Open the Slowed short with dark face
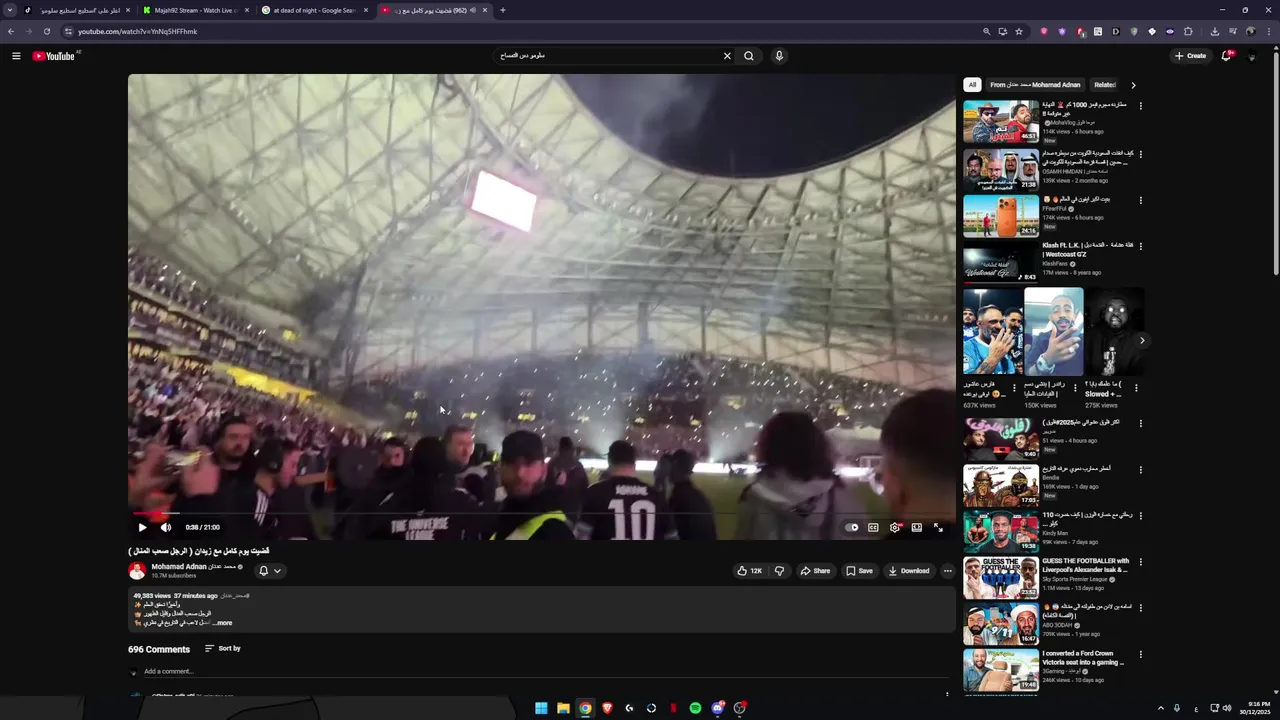 click(1114, 331)
